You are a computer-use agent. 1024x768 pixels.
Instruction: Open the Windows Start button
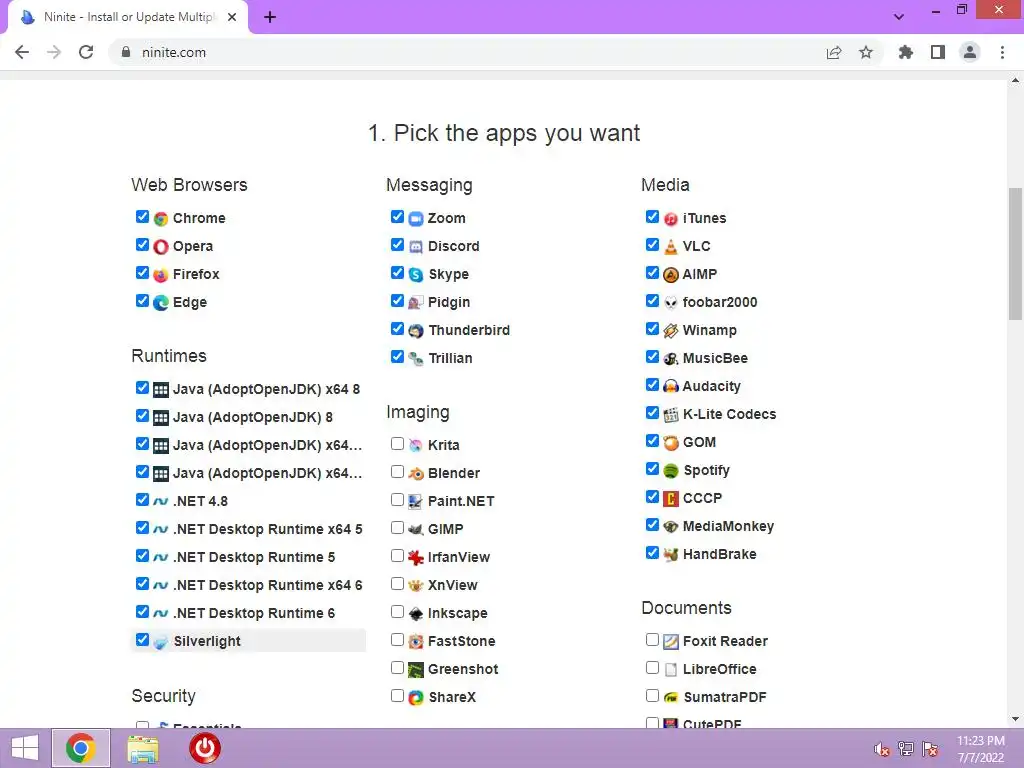coord(25,748)
